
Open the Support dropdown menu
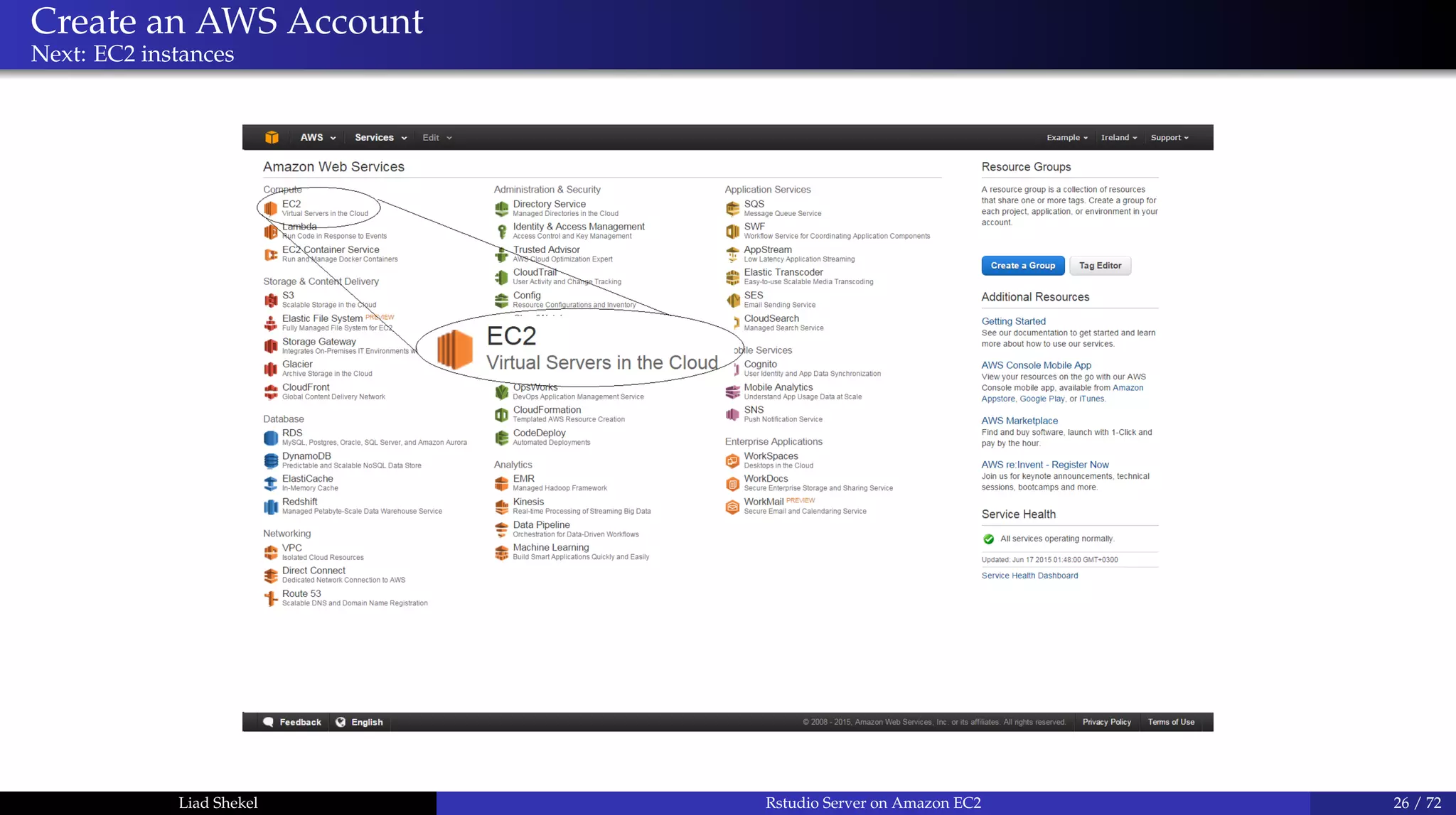point(1169,137)
